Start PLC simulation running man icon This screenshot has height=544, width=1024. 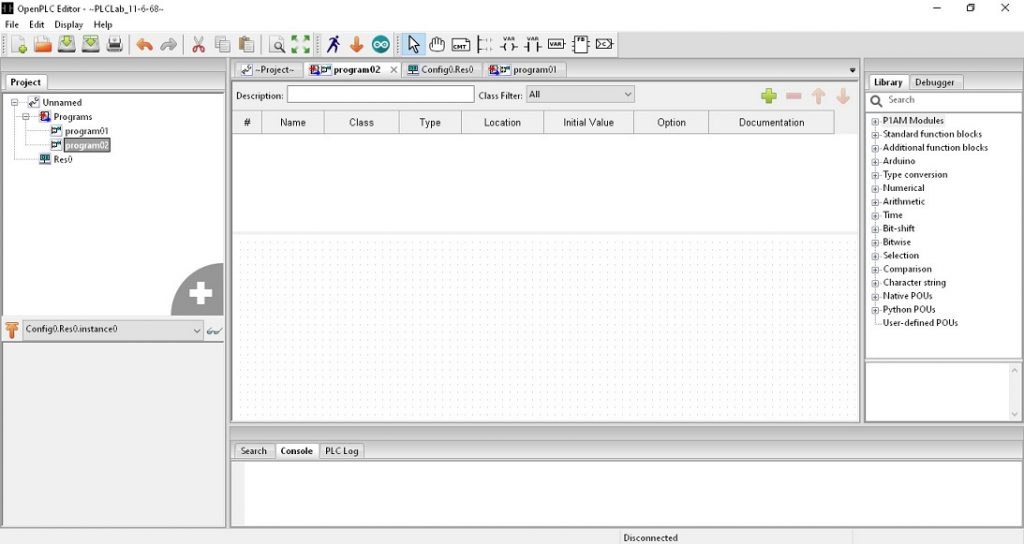point(334,44)
